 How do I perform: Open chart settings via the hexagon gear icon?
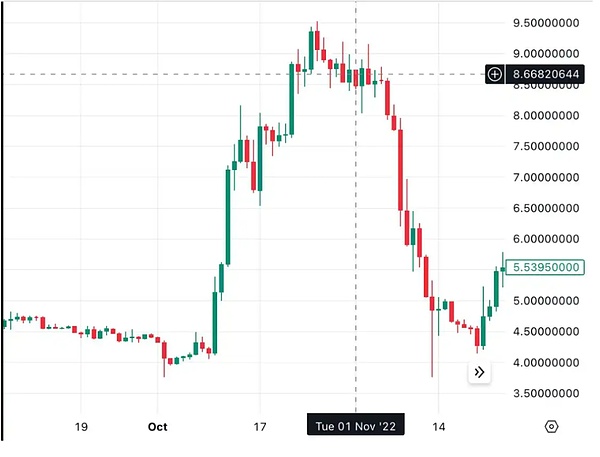pyautogui.click(x=551, y=426)
